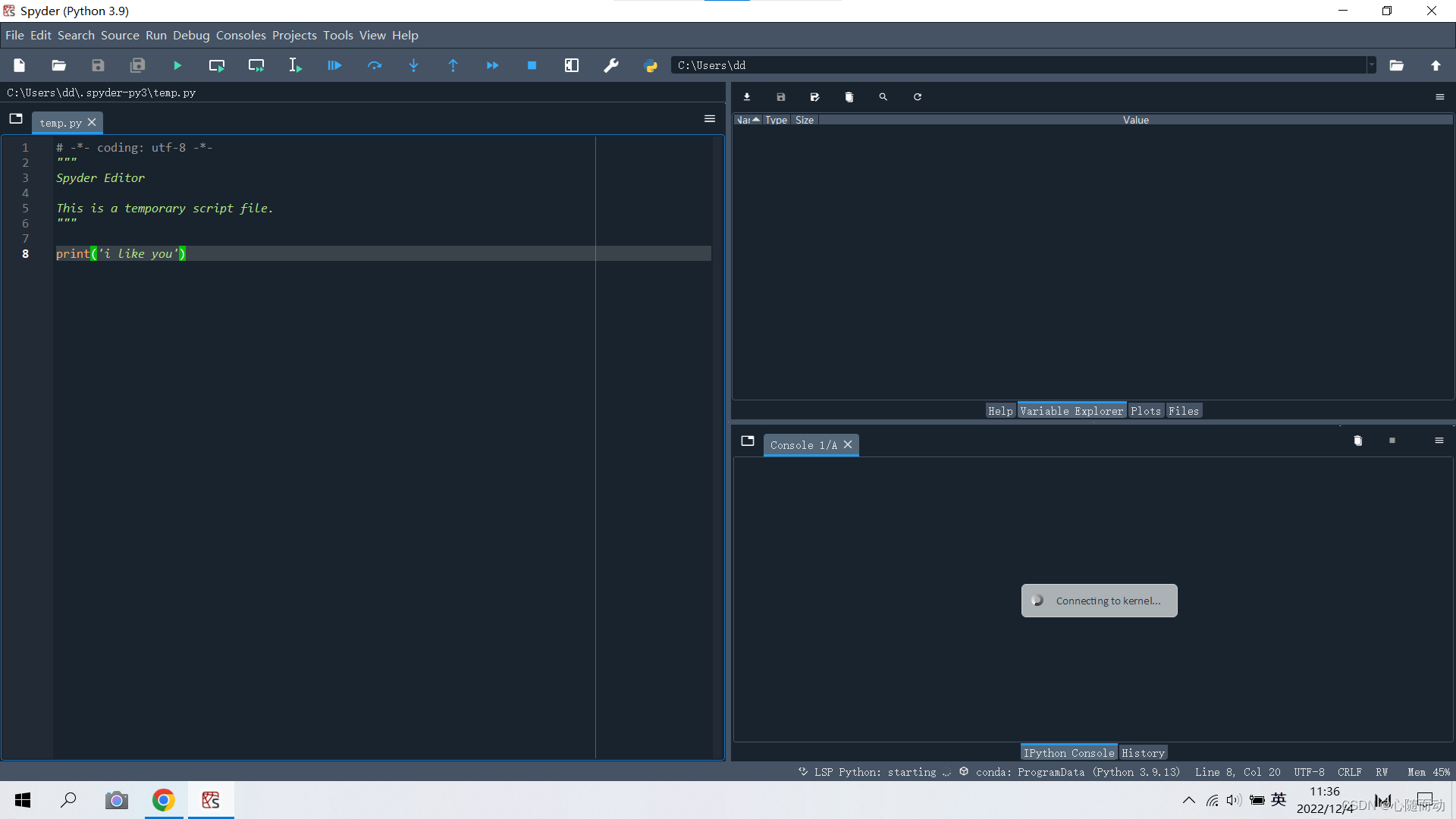The image size is (1456, 819).
Task: Click conda ProgramData interpreter status
Action: pyautogui.click(x=1077, y=772)
